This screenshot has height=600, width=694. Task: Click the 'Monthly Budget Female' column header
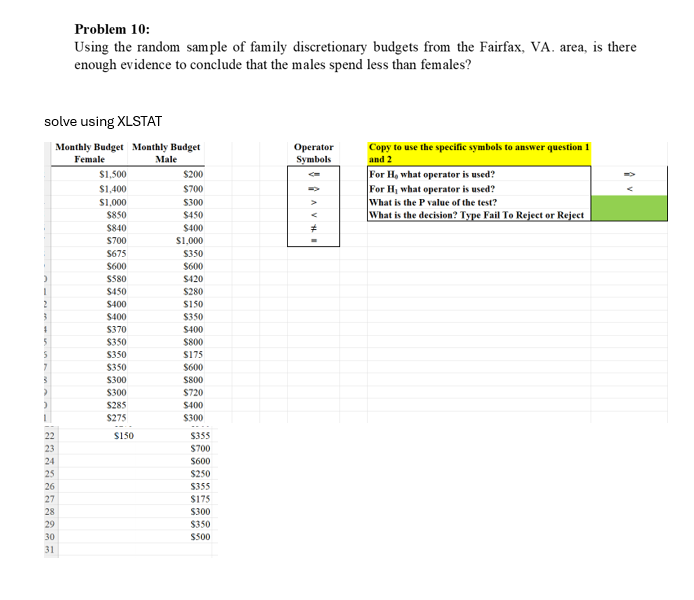[89, 153]
